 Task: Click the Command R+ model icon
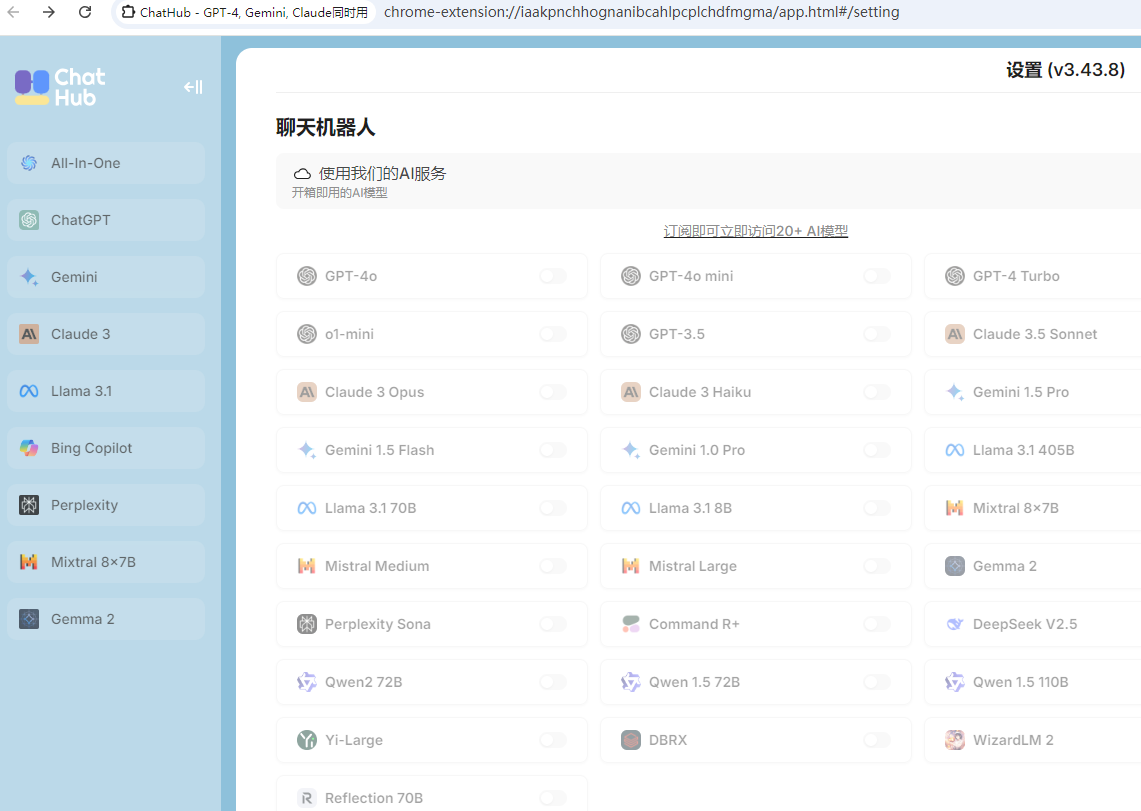coord(630,624)
